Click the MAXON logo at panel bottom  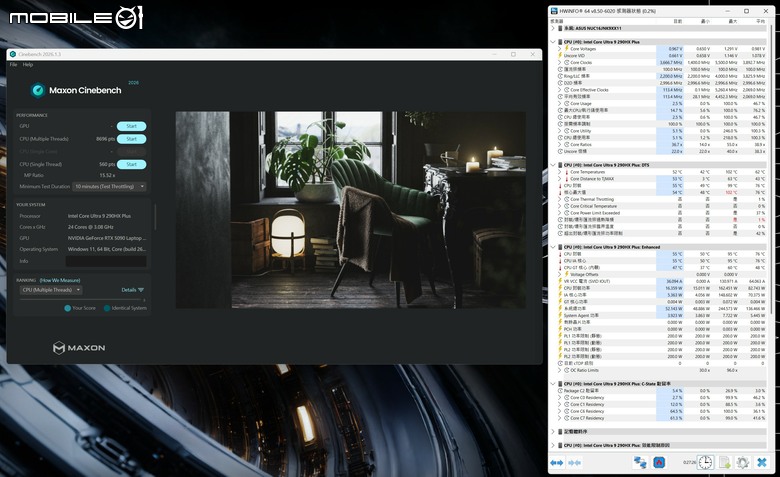[x=79, y=348]
